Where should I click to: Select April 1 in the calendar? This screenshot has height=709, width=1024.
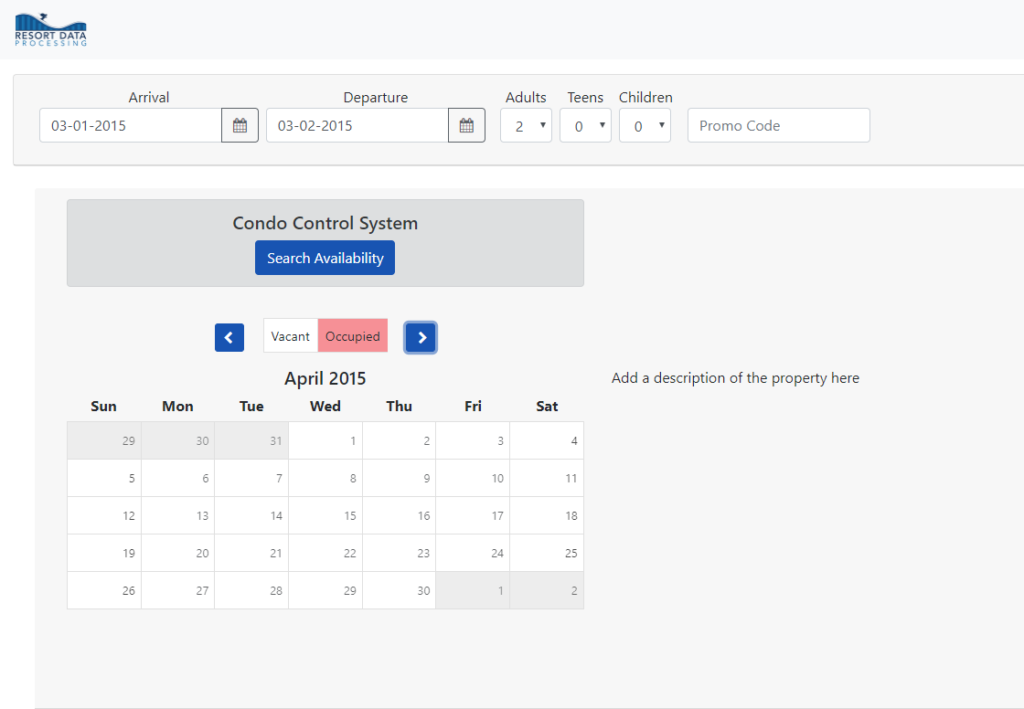tap(325, 441)
